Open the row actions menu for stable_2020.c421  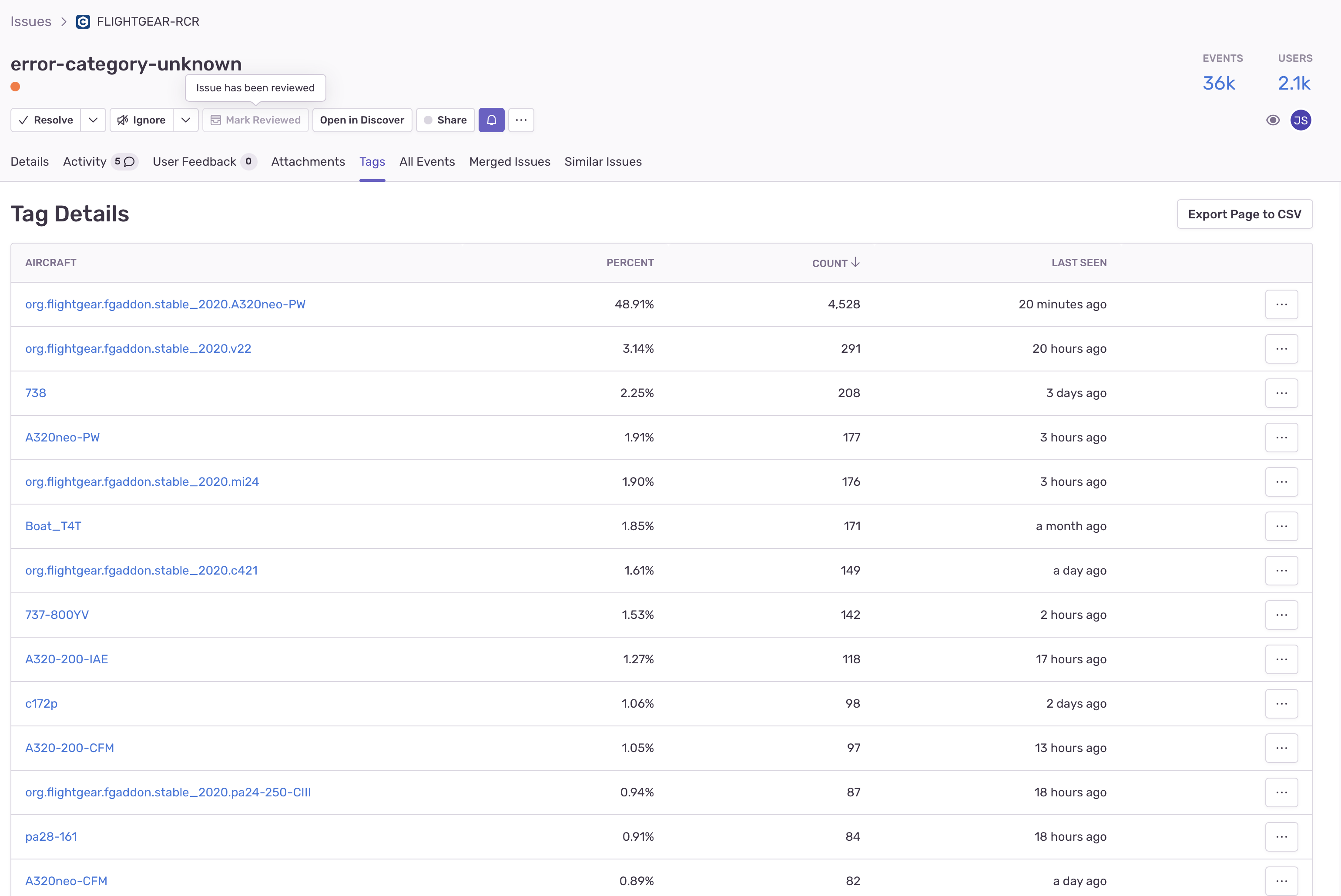click(x=1281, y=570)
